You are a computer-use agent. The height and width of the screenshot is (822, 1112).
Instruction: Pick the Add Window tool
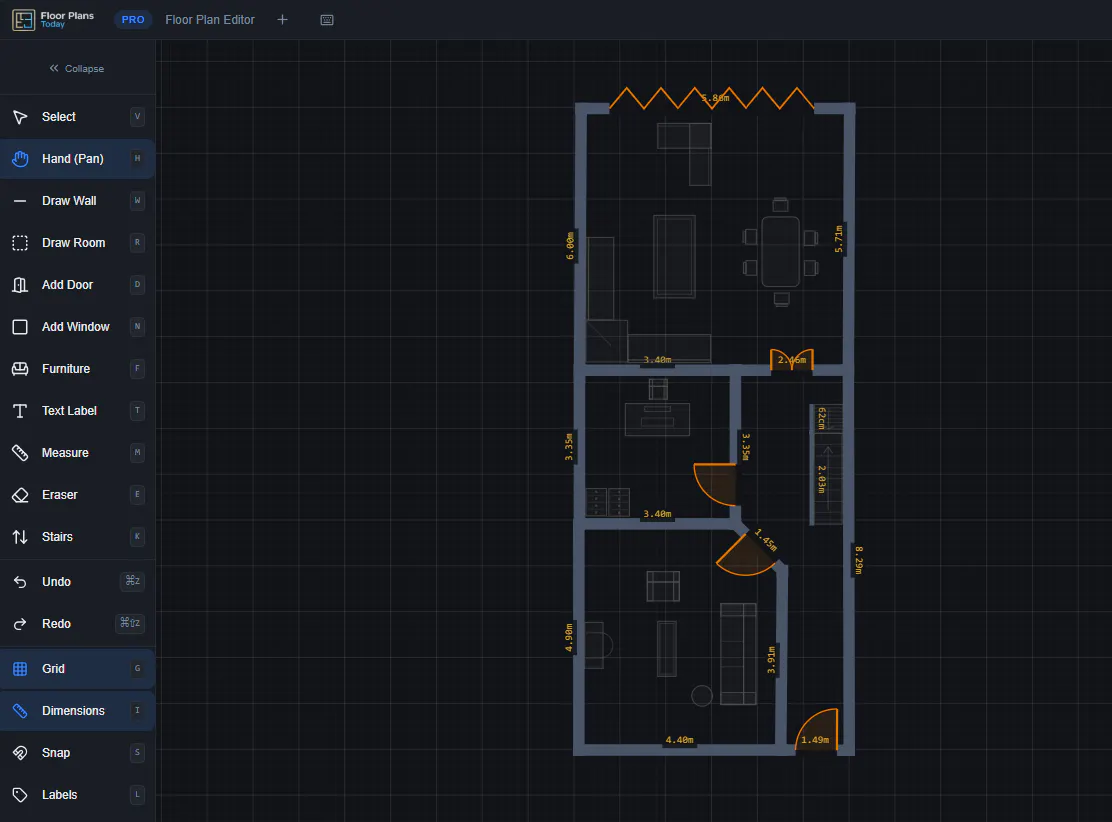click(x=77, y=327)
